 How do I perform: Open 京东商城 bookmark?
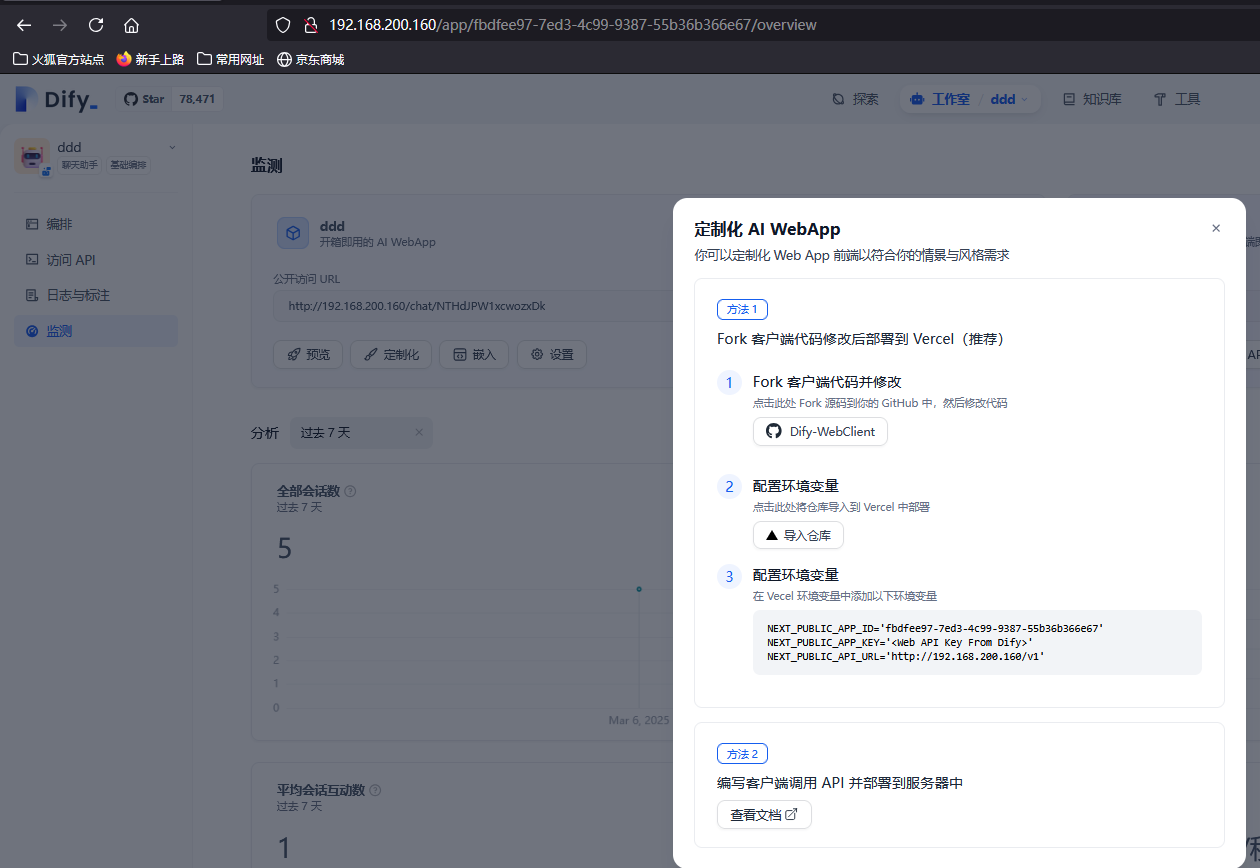[310, 59]
